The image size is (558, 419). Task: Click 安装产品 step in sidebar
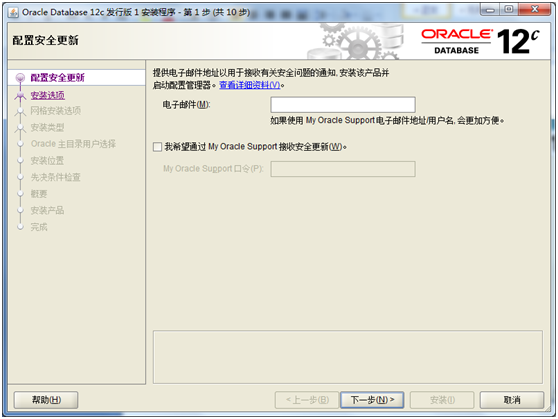point(47,210)
